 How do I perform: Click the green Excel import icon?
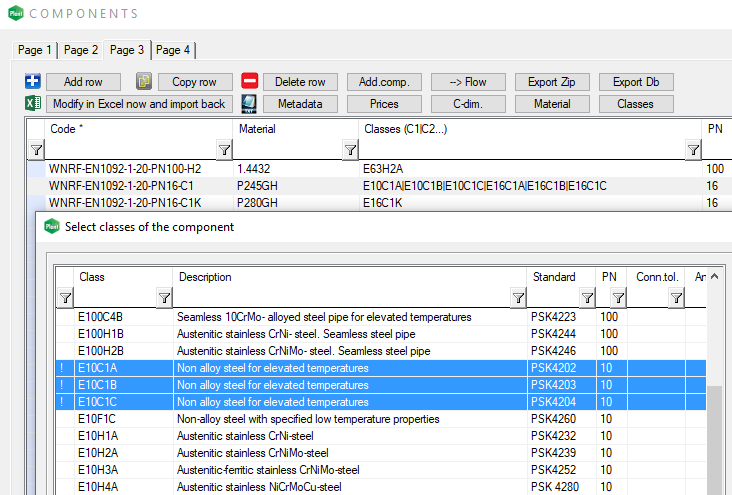click(x=31, y=104)
